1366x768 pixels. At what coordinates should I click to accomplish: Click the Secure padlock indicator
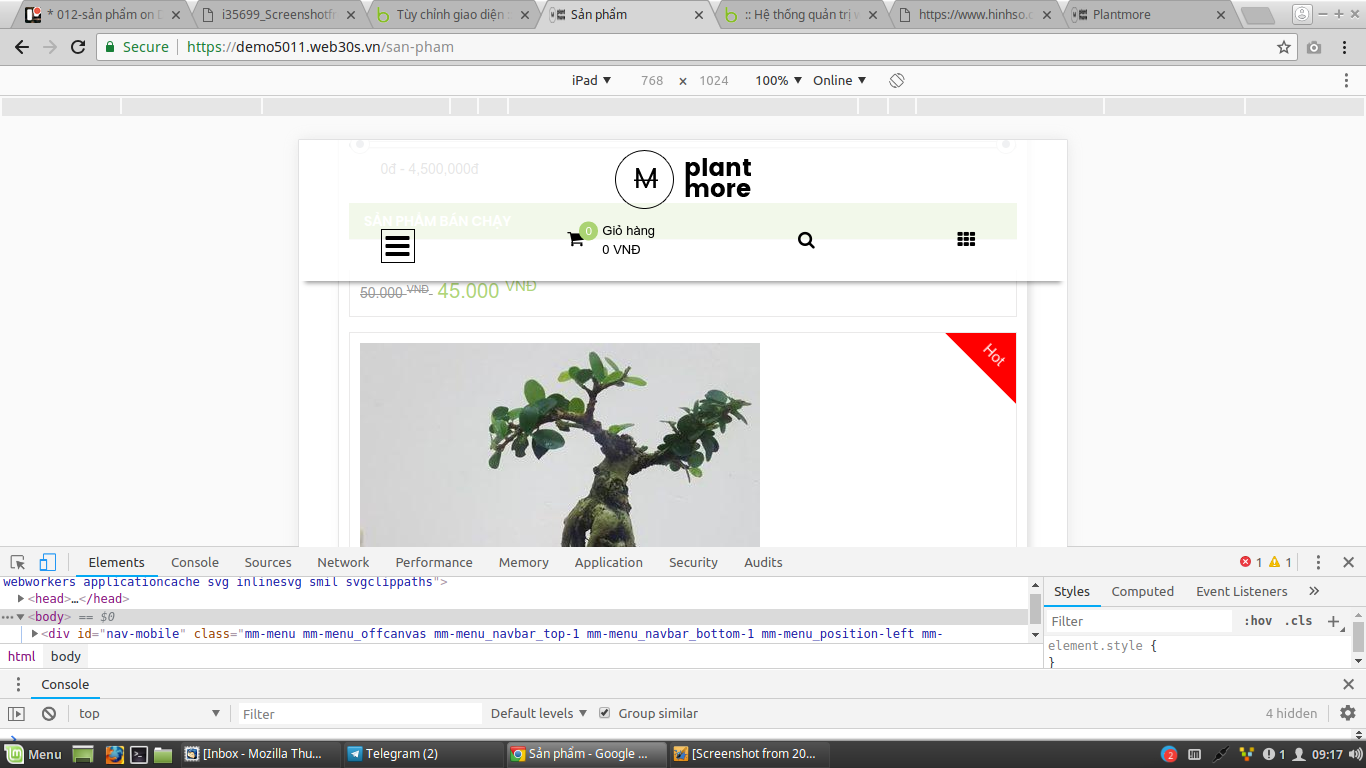click(x=137, y=47)
